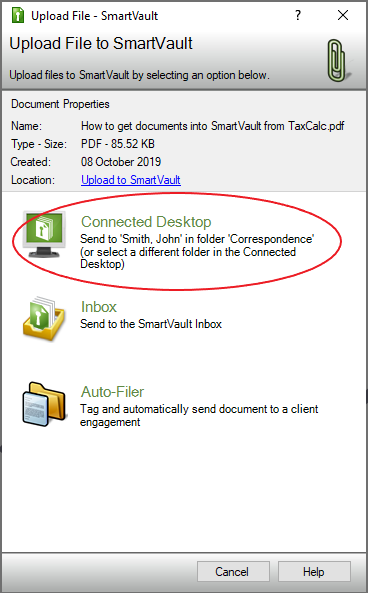Click the Help button at bottom
368x593 pixels.
tap(314, 571)
